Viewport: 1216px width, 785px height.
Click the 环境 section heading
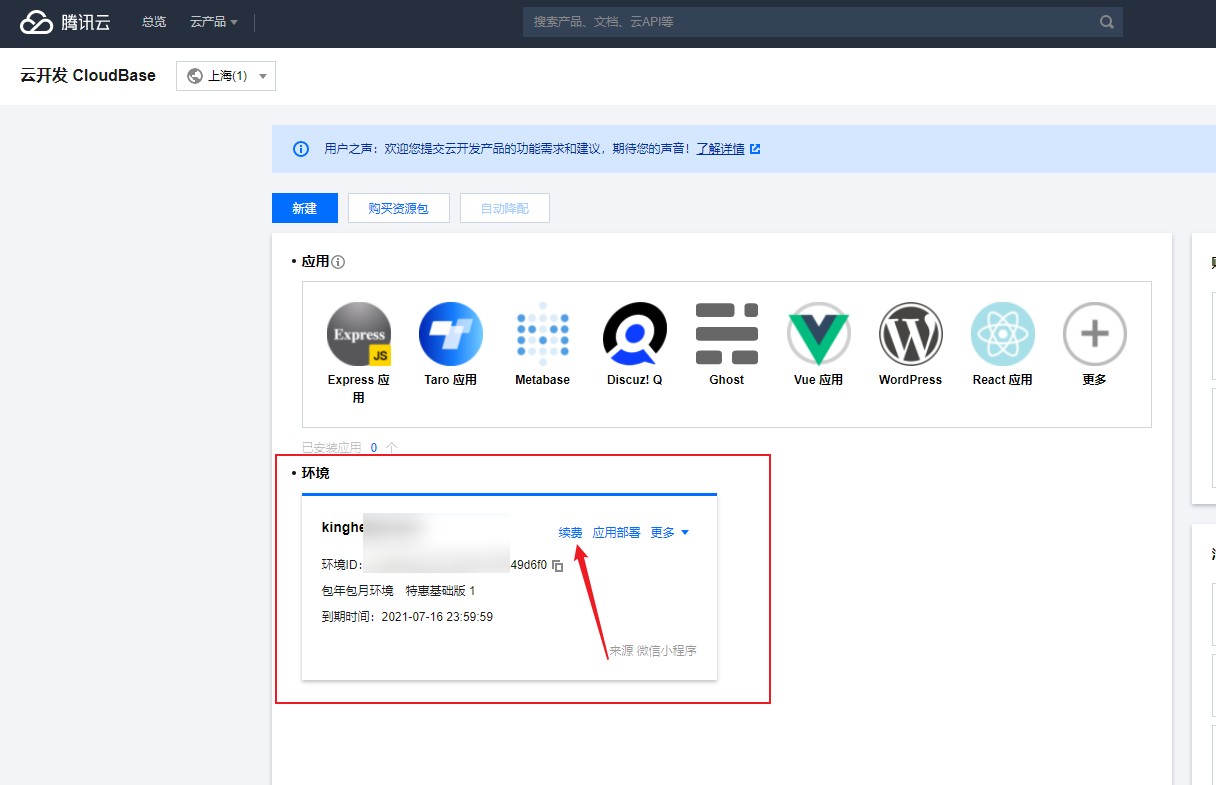point(315,473)
